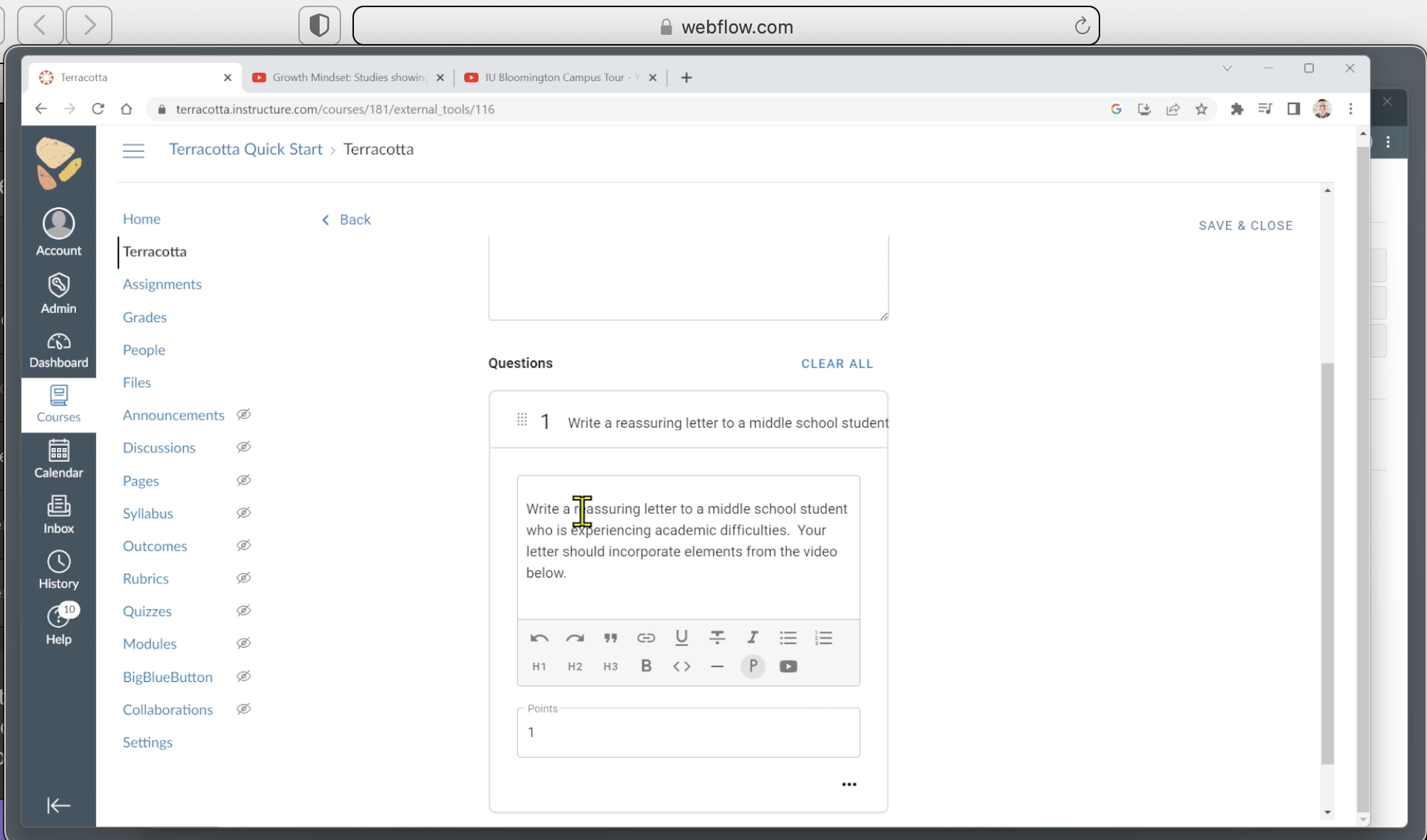The image size is (1427, 840).
Task: Open course Settings link
Action: (x=147, y=742)
